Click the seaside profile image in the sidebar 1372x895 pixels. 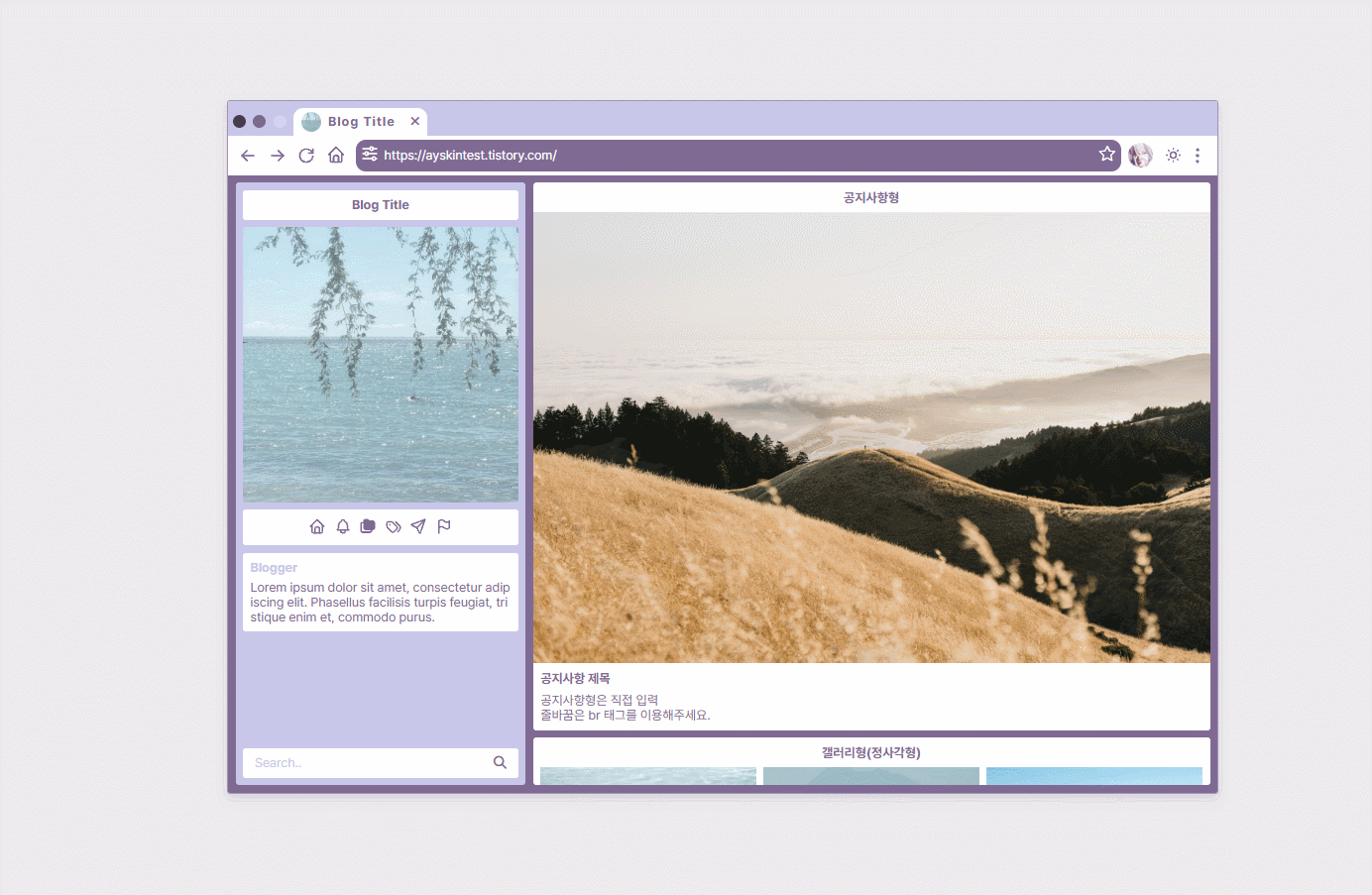coord(381,365)
